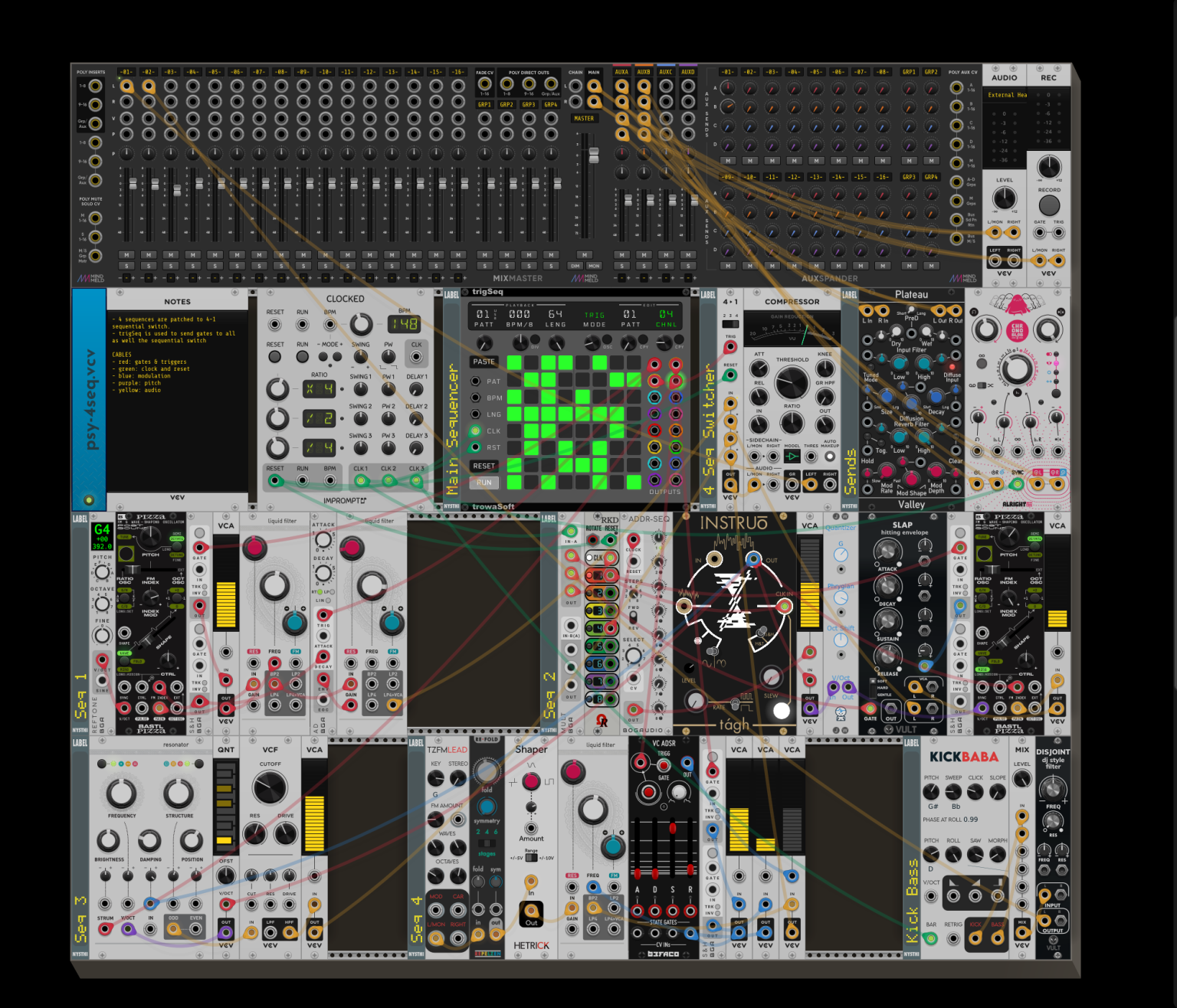
Task: Toggle the MixMaster MASTER label
Action: click(x=584, y=119)
